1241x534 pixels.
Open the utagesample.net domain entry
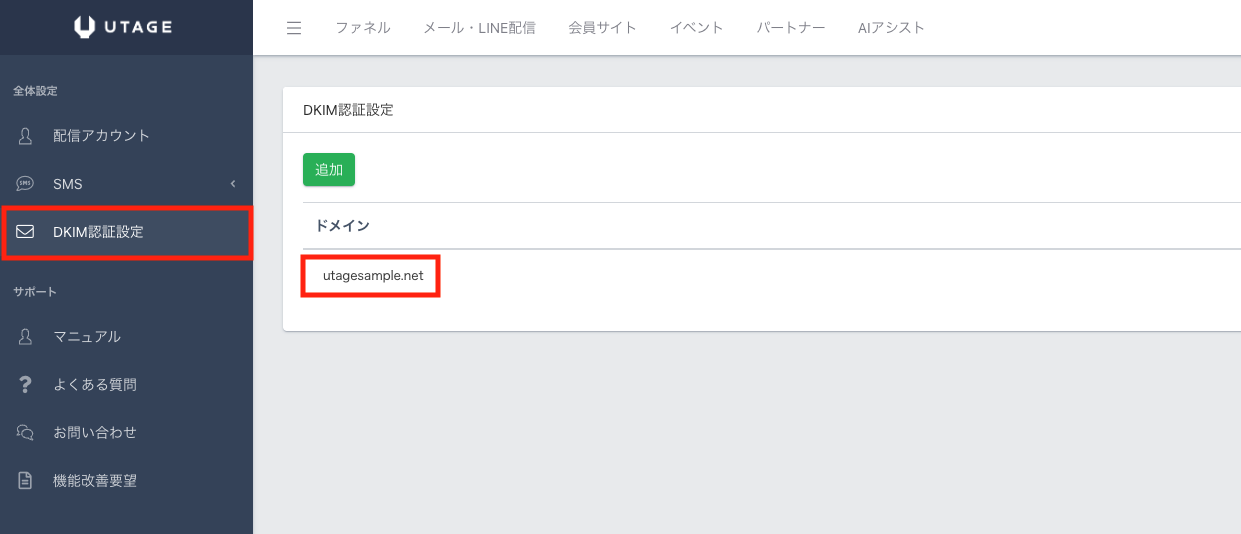pyautogui.click(x=373, y=276)
